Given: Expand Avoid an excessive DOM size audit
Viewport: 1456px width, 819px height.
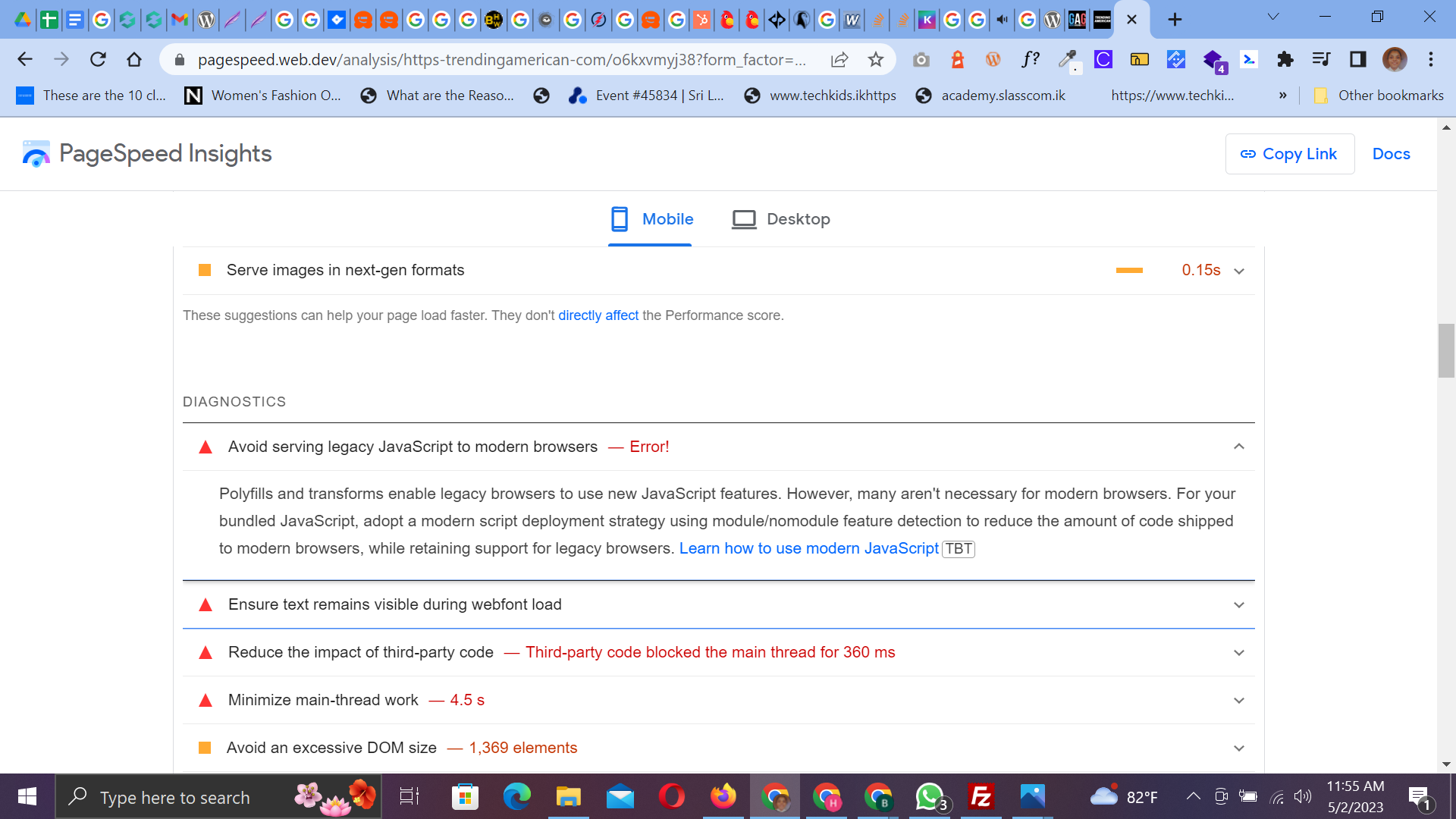Looking at the screenshot, I should 718,748.
